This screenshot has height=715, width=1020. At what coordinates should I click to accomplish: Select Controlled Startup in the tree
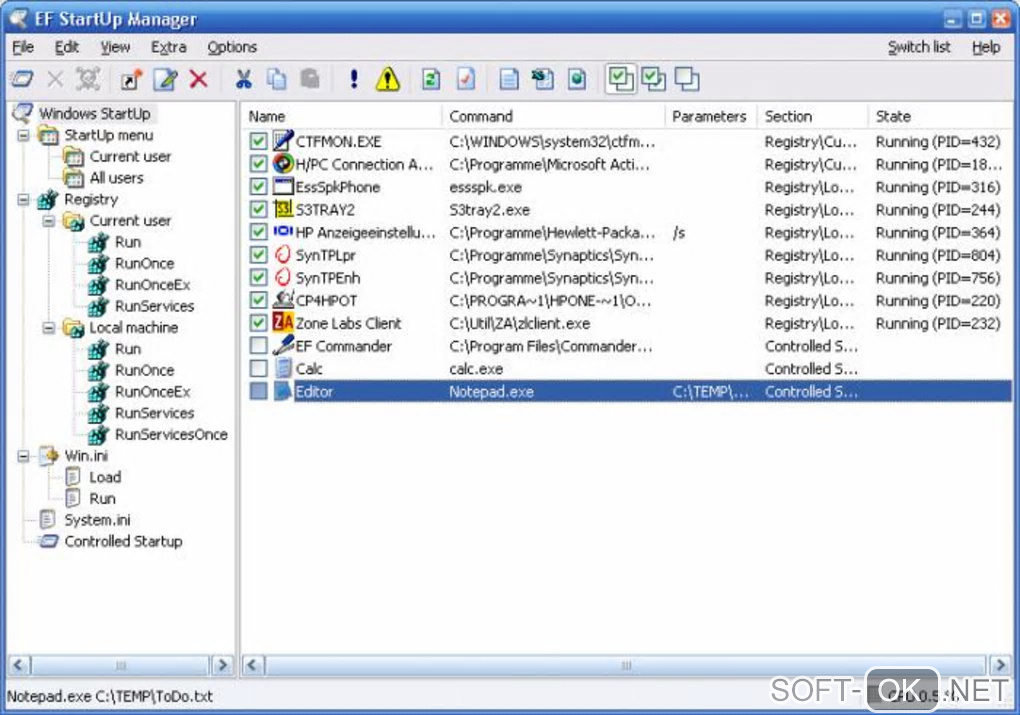point(123,541)
